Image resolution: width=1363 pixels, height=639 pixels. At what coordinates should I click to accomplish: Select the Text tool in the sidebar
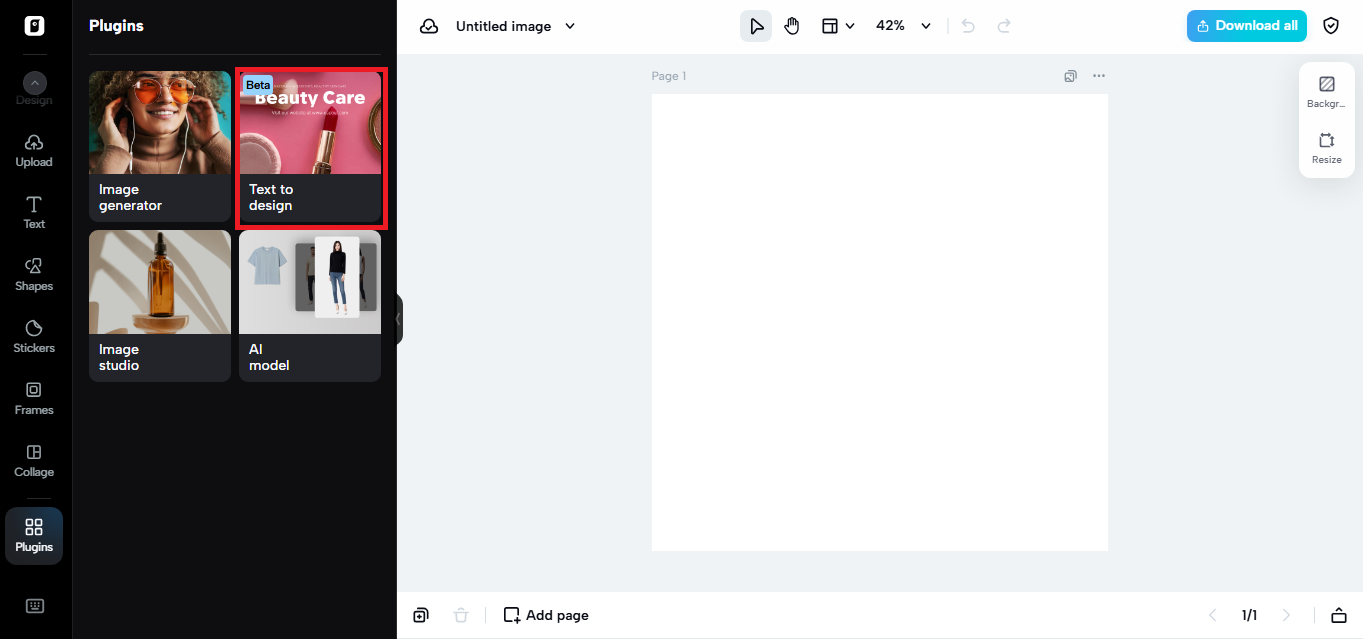tap(33, 211)
